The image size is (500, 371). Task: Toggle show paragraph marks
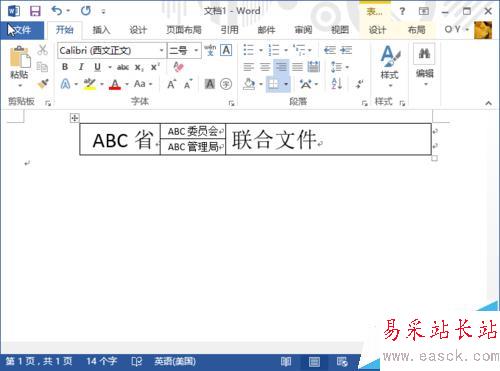point(359,84)
